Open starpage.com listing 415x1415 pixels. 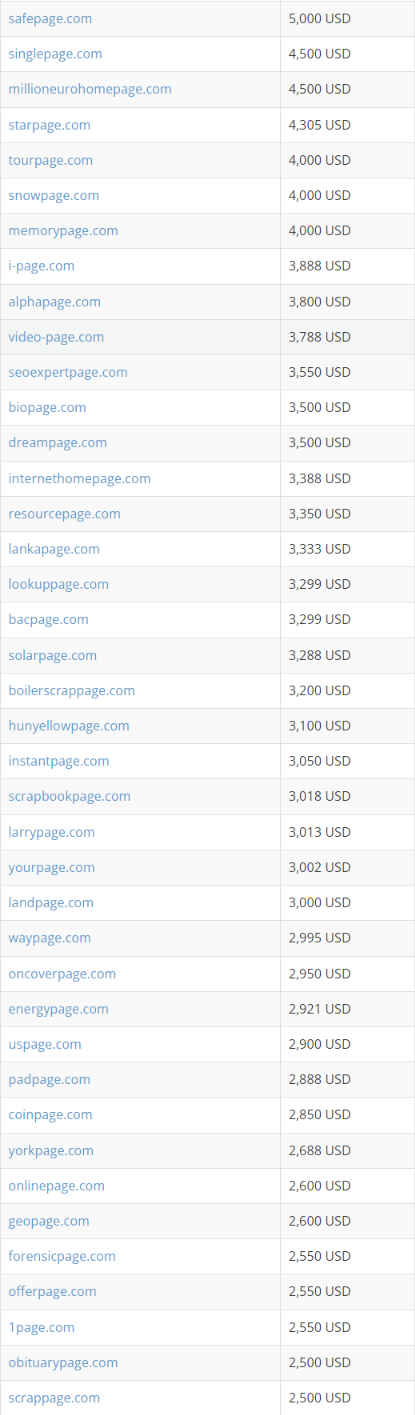49,125
